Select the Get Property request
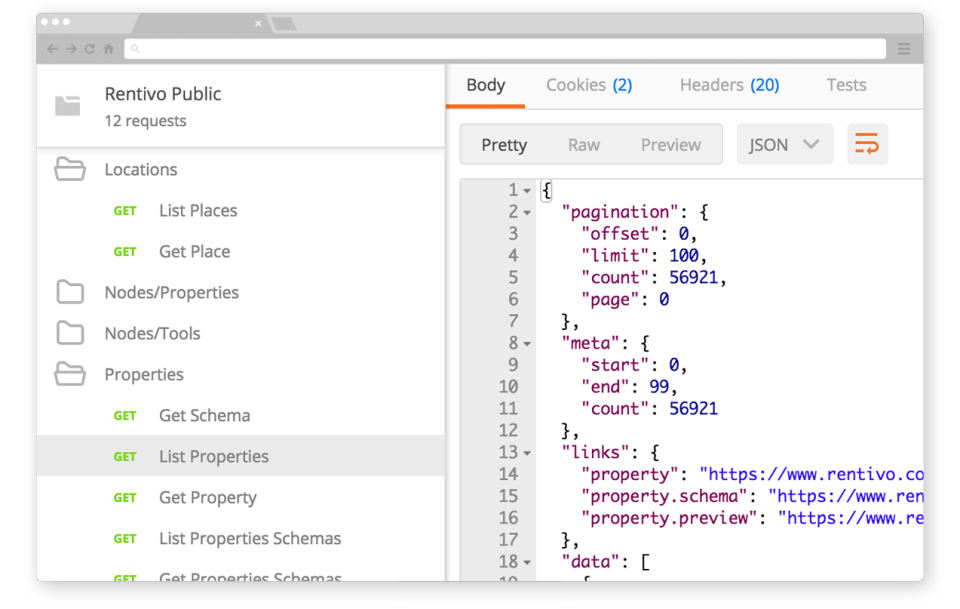The width and height of the screenshot is (960, 609). [x=208, y=497]
